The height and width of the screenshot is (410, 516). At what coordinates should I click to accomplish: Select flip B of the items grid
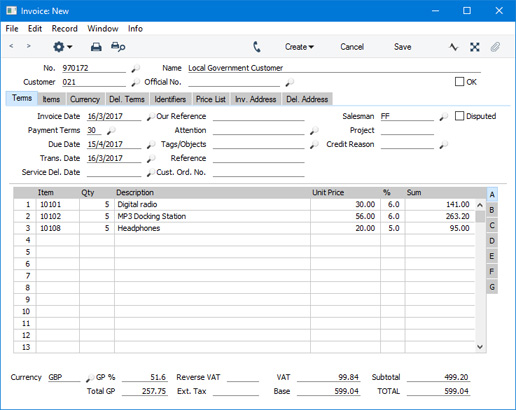[x=492, y=210]
